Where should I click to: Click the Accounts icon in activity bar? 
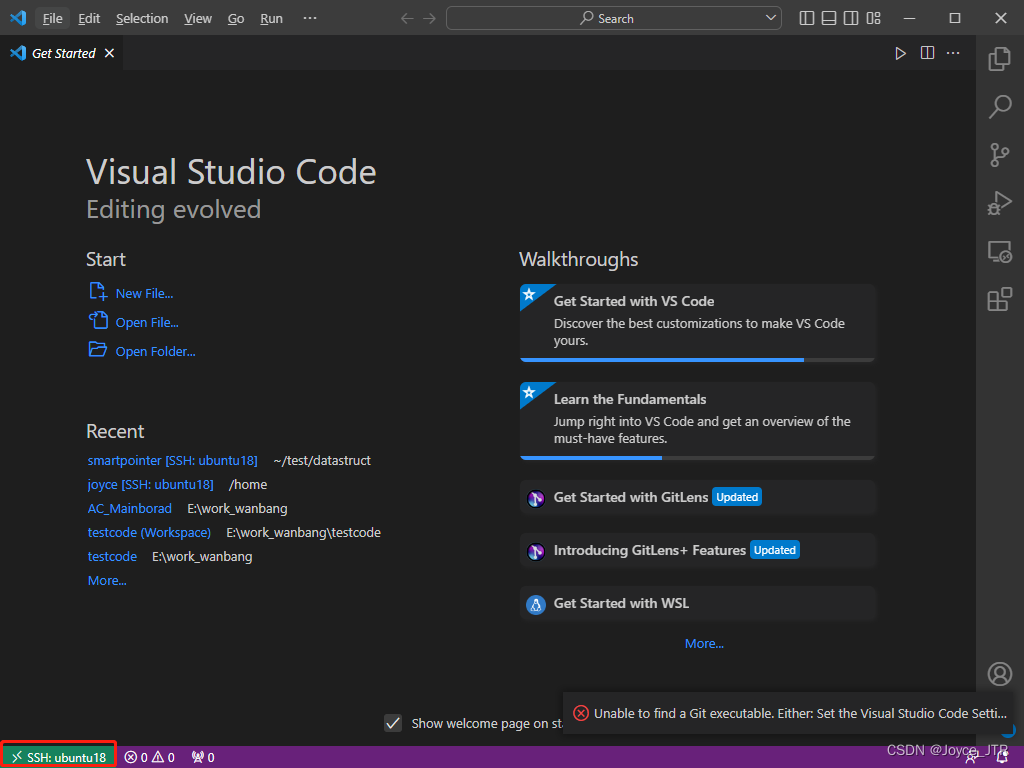(999, 673)
